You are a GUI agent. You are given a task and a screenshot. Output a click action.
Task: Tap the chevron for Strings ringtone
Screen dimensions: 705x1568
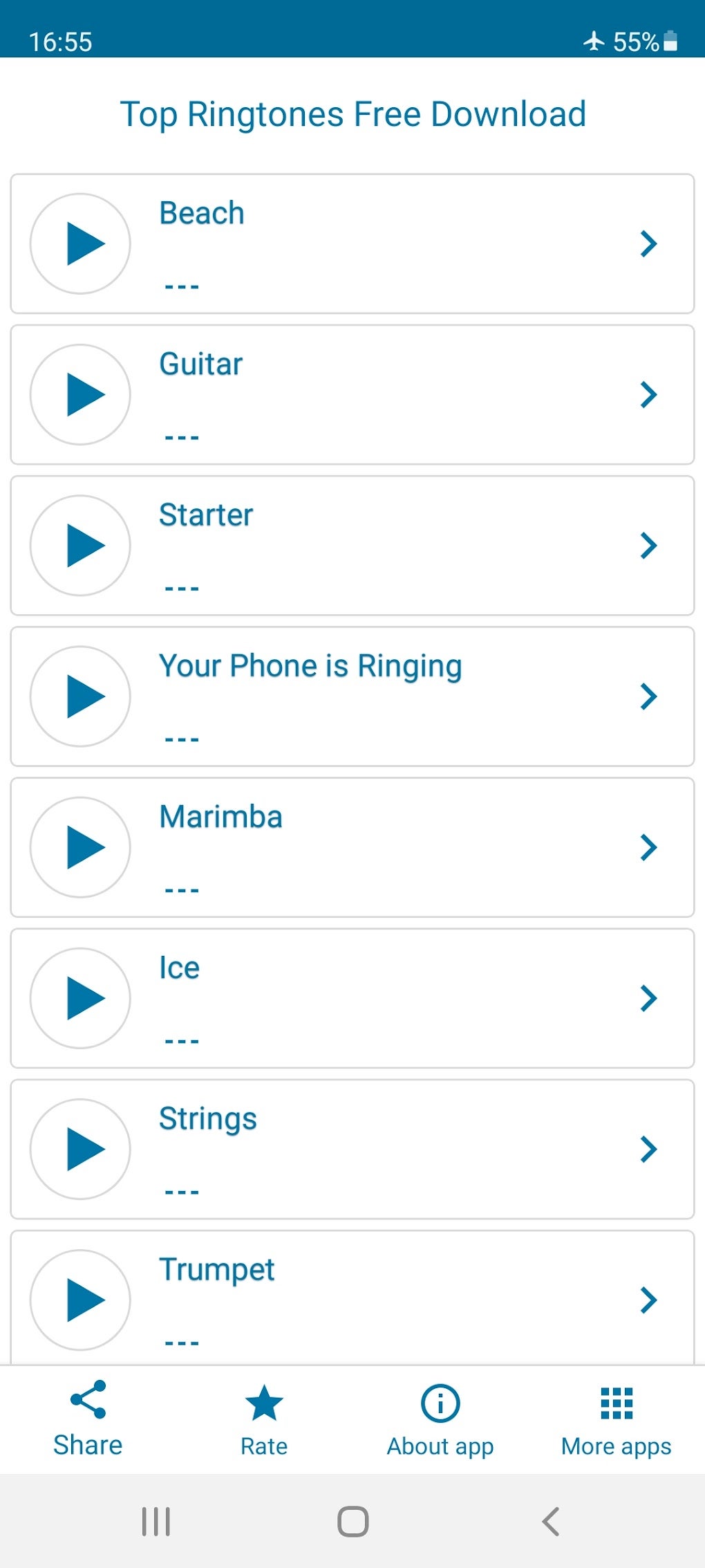point(648,1148)
